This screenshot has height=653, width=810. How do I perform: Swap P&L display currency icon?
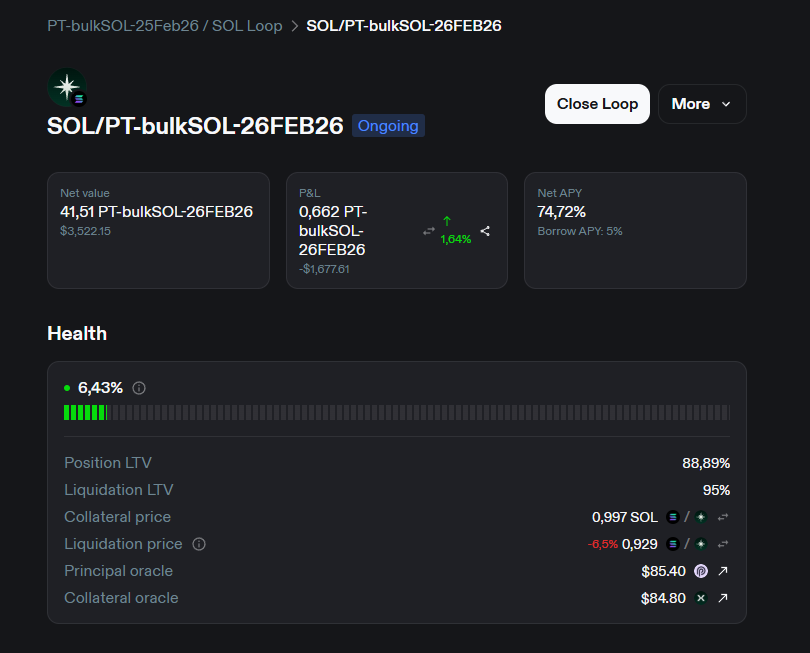429,231
